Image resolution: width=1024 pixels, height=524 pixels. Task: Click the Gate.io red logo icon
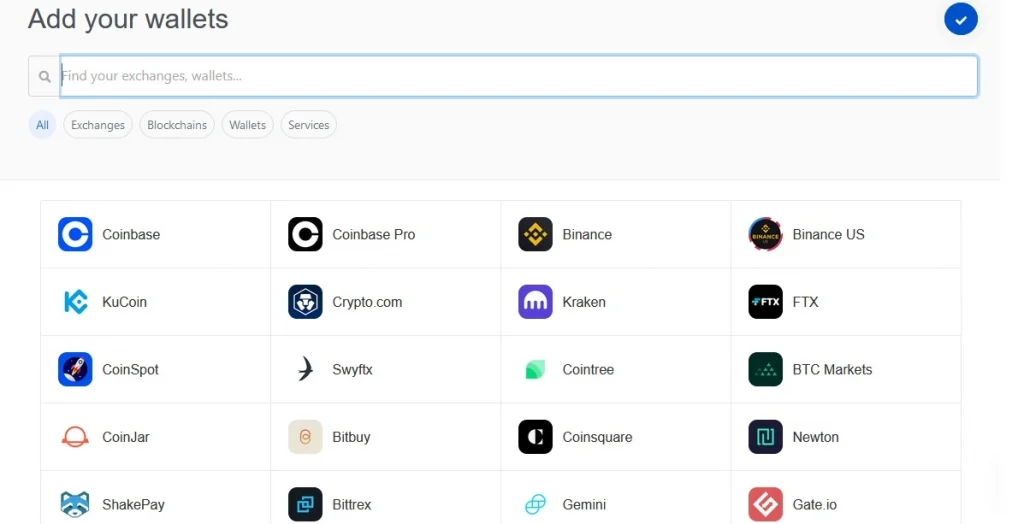click(765, 504)
